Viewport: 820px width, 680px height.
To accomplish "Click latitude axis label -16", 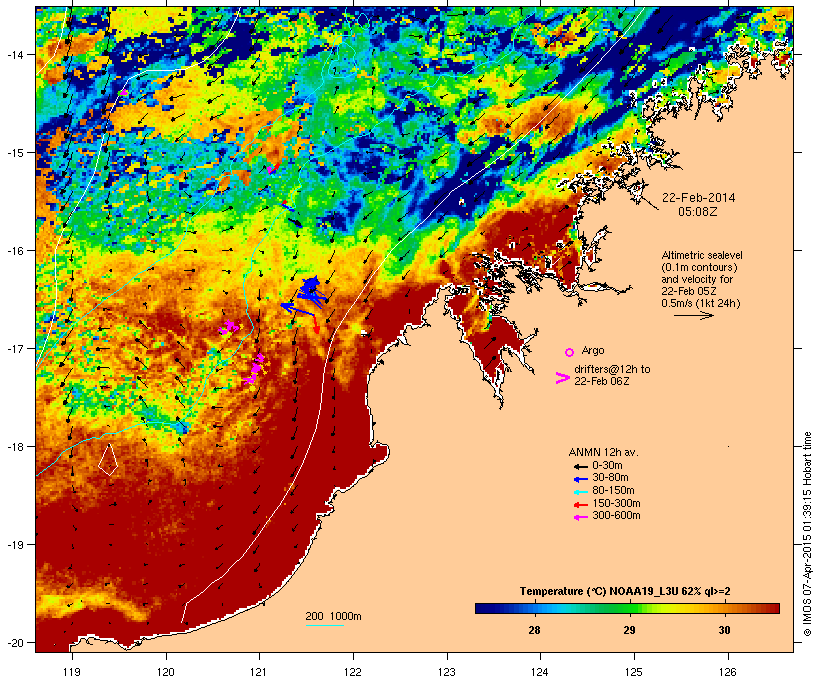I will pos(14,251).
